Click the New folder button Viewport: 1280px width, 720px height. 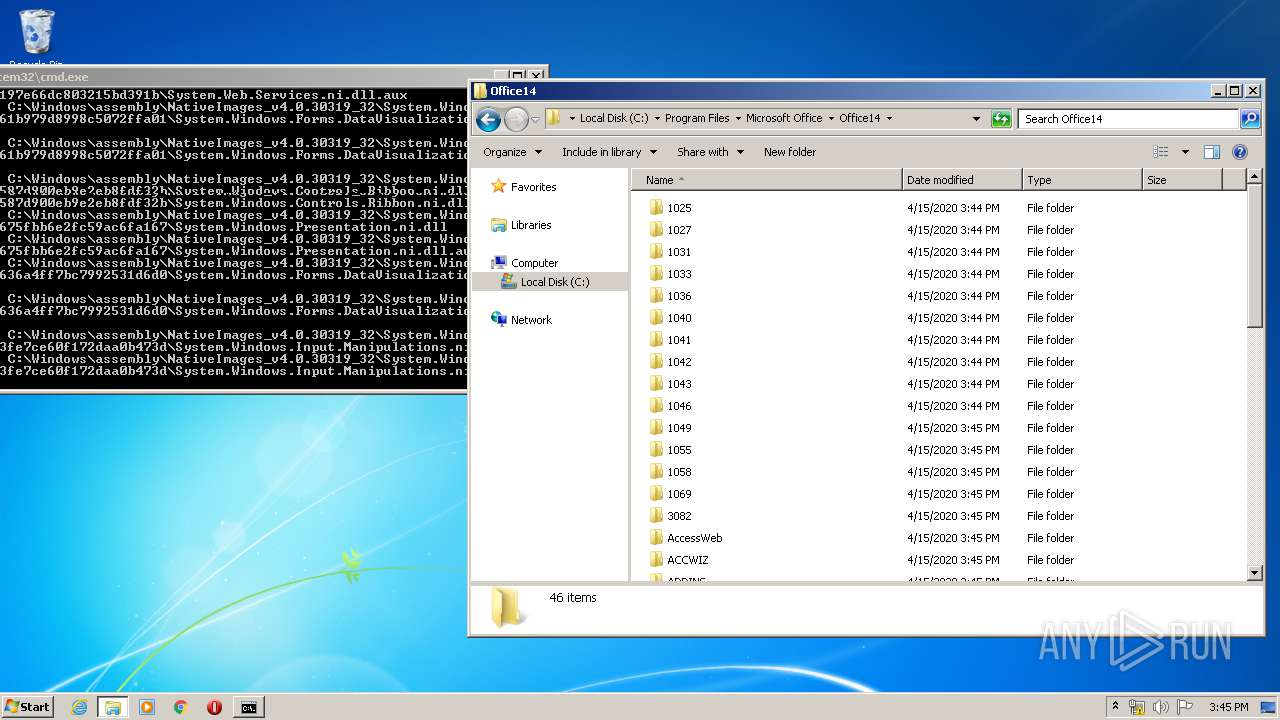(790, 152)
